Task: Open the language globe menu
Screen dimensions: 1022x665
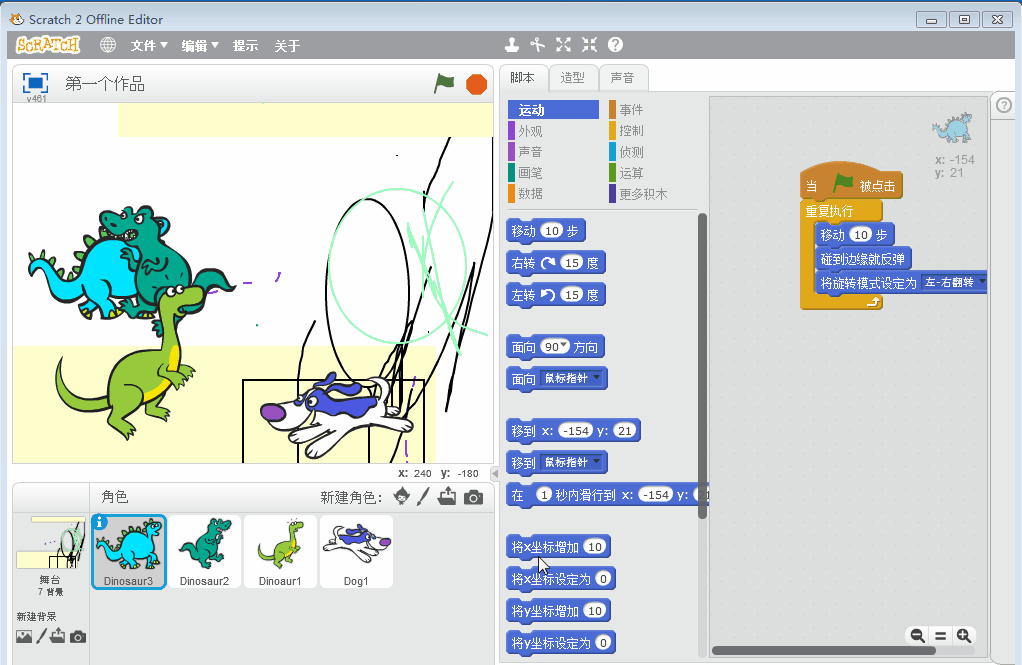Action: point(108,45)
